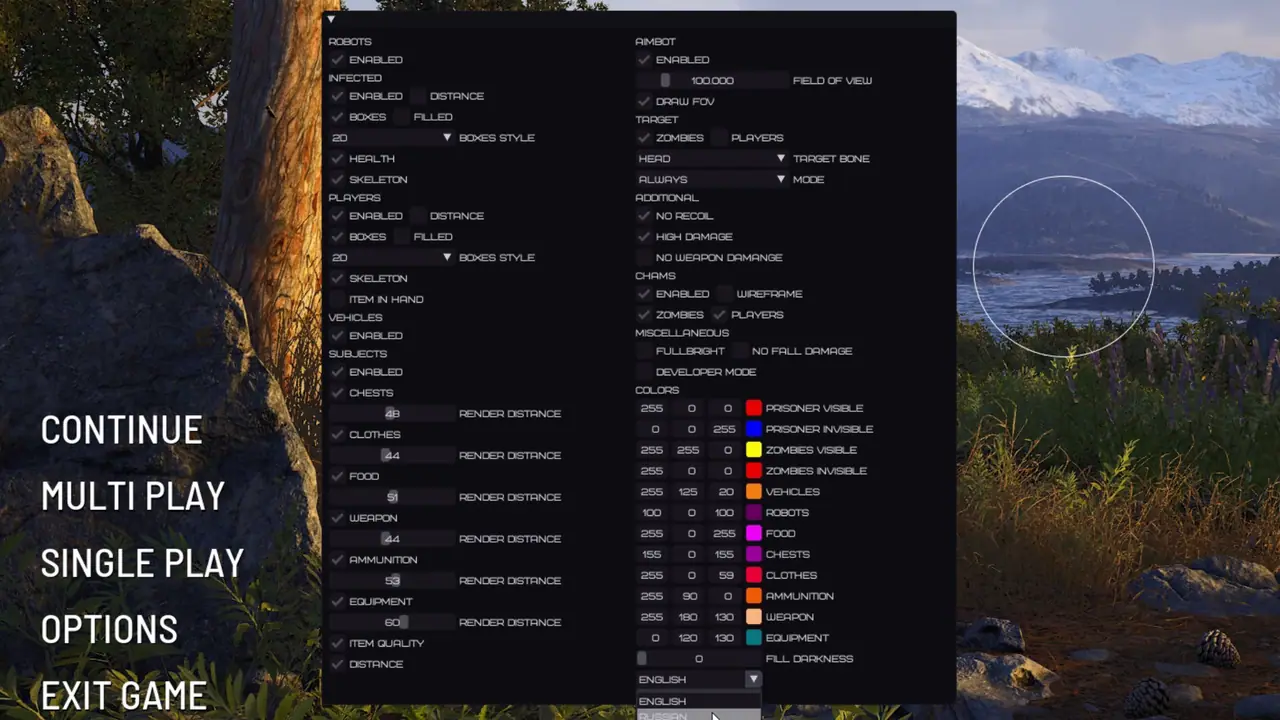Toggle Vehicles Enabled checkbox
Image resolution: width=1280 pixels, height=720 pixels.
click(337, 336)
